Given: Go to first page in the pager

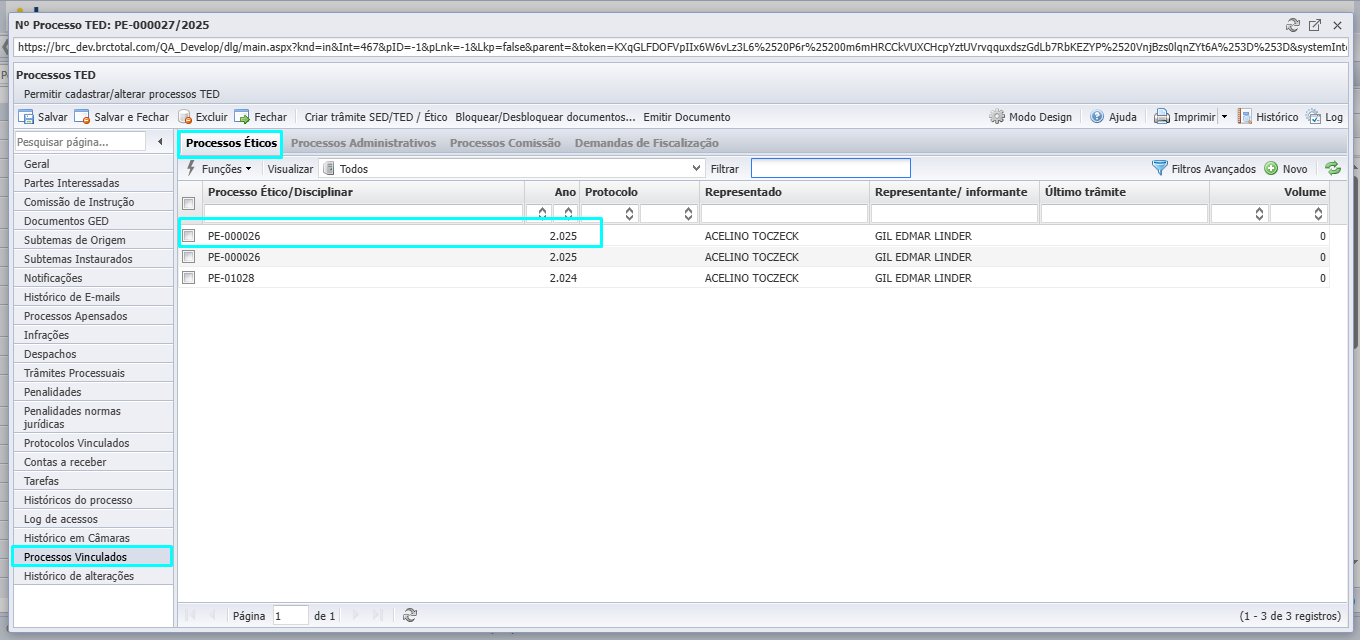Looking at the screenshot, I should [x=190, y=616].
